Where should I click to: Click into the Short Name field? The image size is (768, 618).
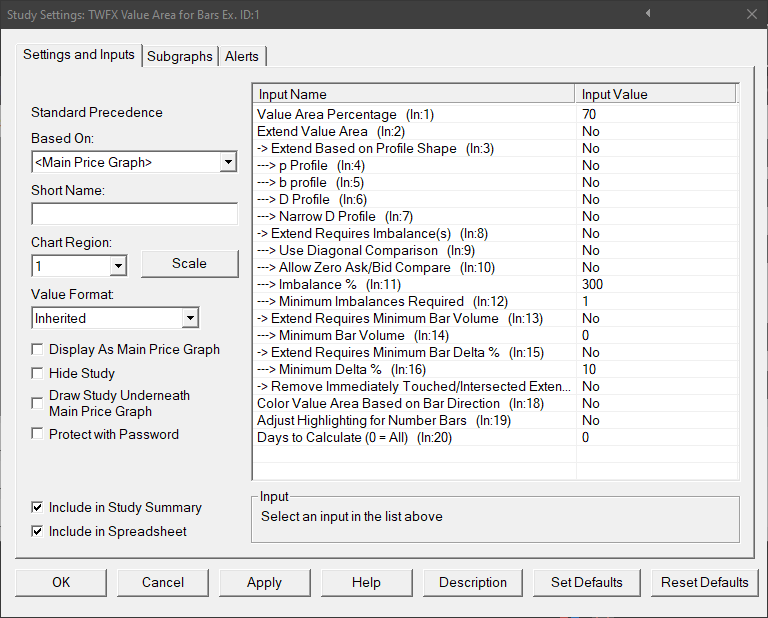point(134,214)
